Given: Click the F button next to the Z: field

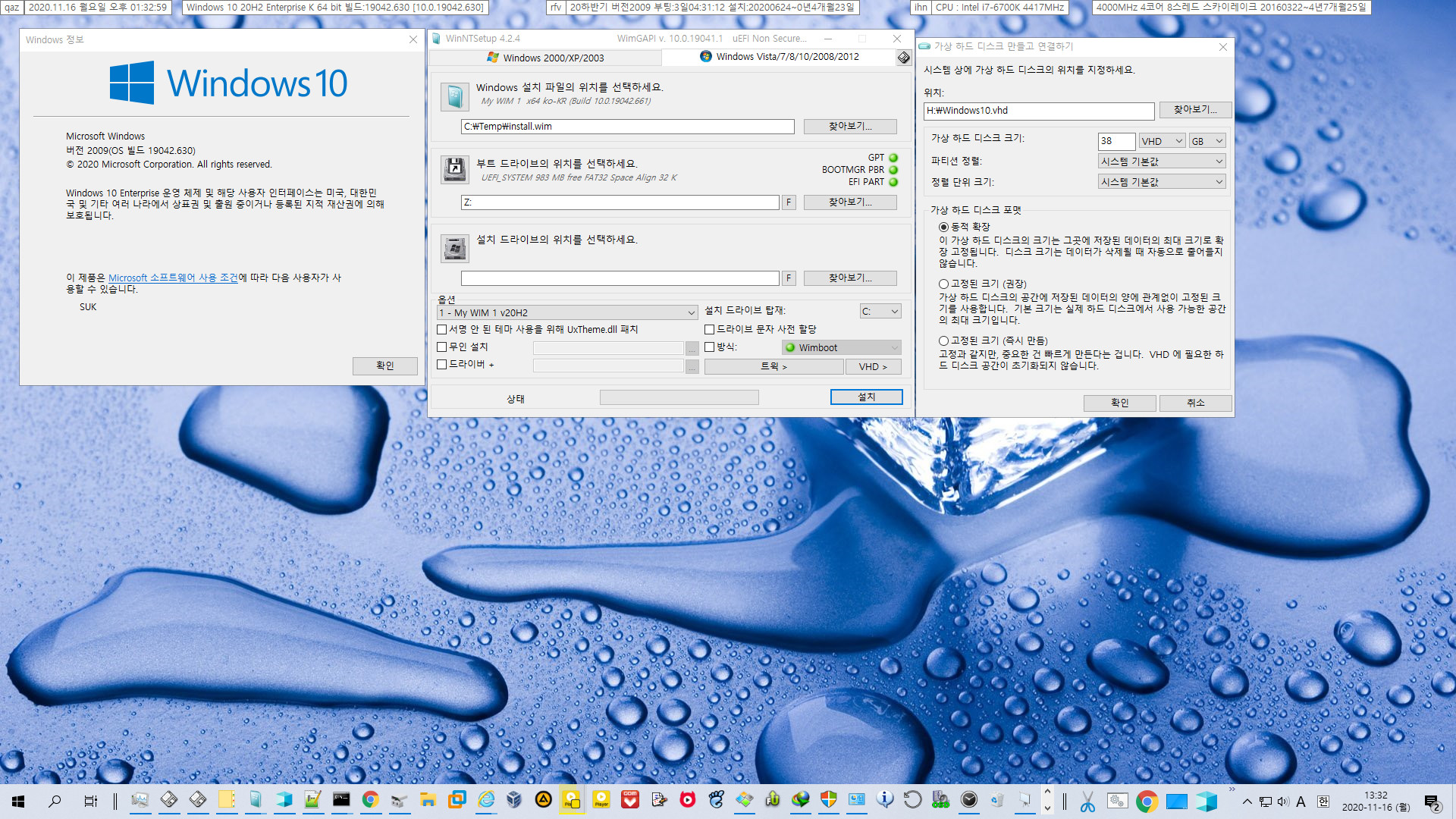Looking at the screenshot, I should [789, 202].
